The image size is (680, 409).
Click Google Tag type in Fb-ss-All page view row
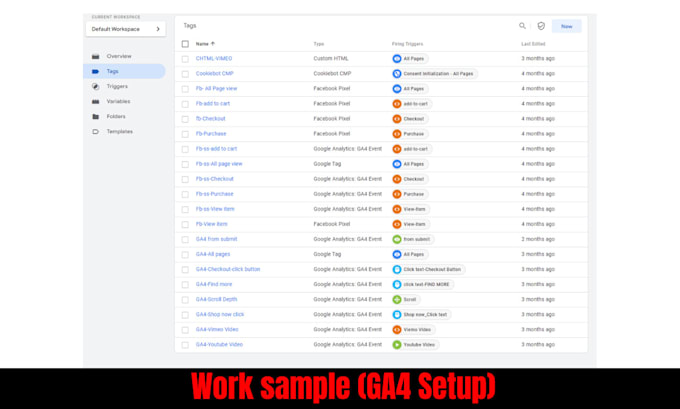tap(327, 164)
